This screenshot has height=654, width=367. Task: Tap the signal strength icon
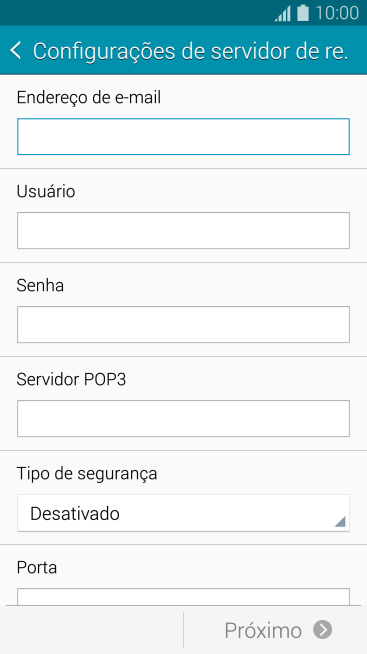(283, 13)
